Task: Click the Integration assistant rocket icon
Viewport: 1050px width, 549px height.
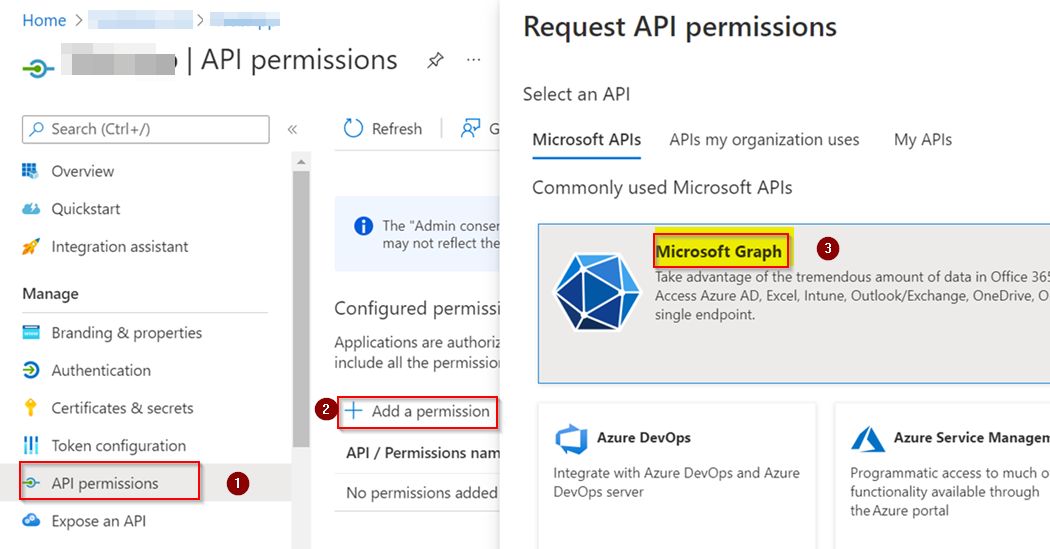Action: [x=31, y=246]
